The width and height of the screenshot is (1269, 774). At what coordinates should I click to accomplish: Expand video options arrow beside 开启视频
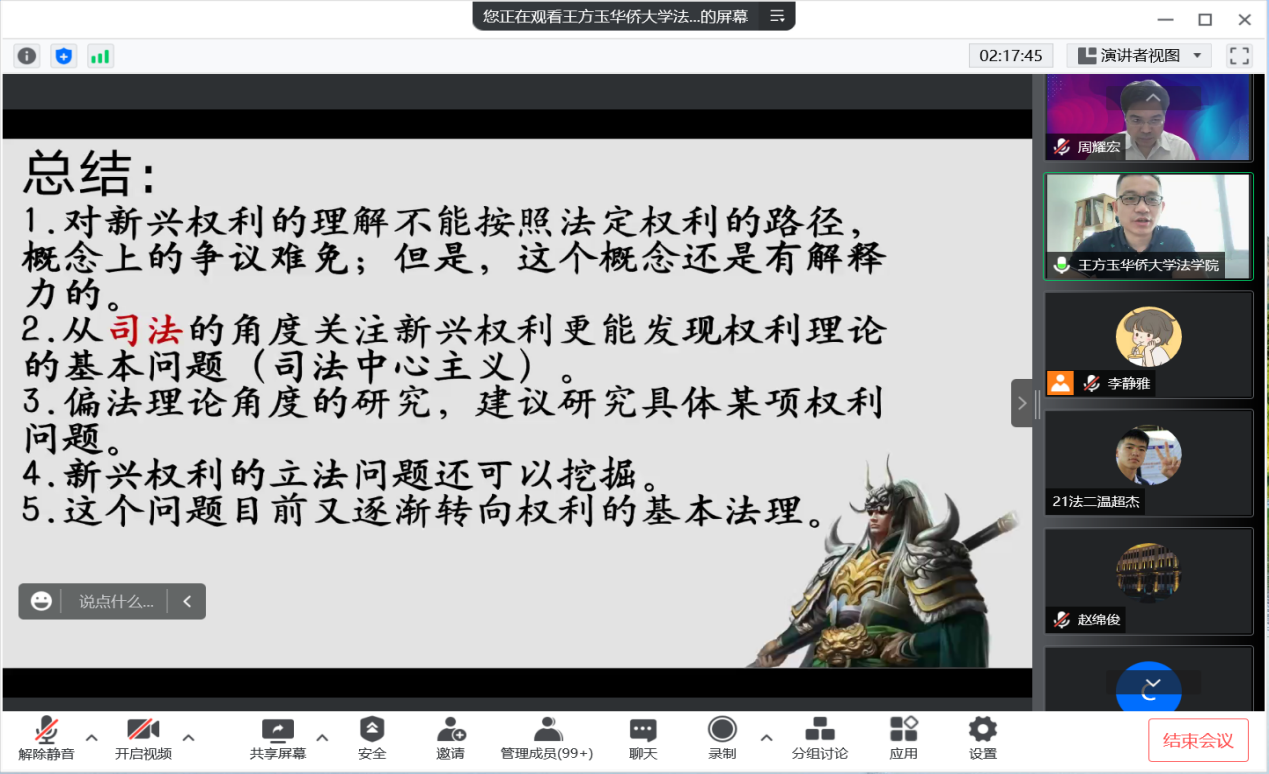tap(188, 738)
